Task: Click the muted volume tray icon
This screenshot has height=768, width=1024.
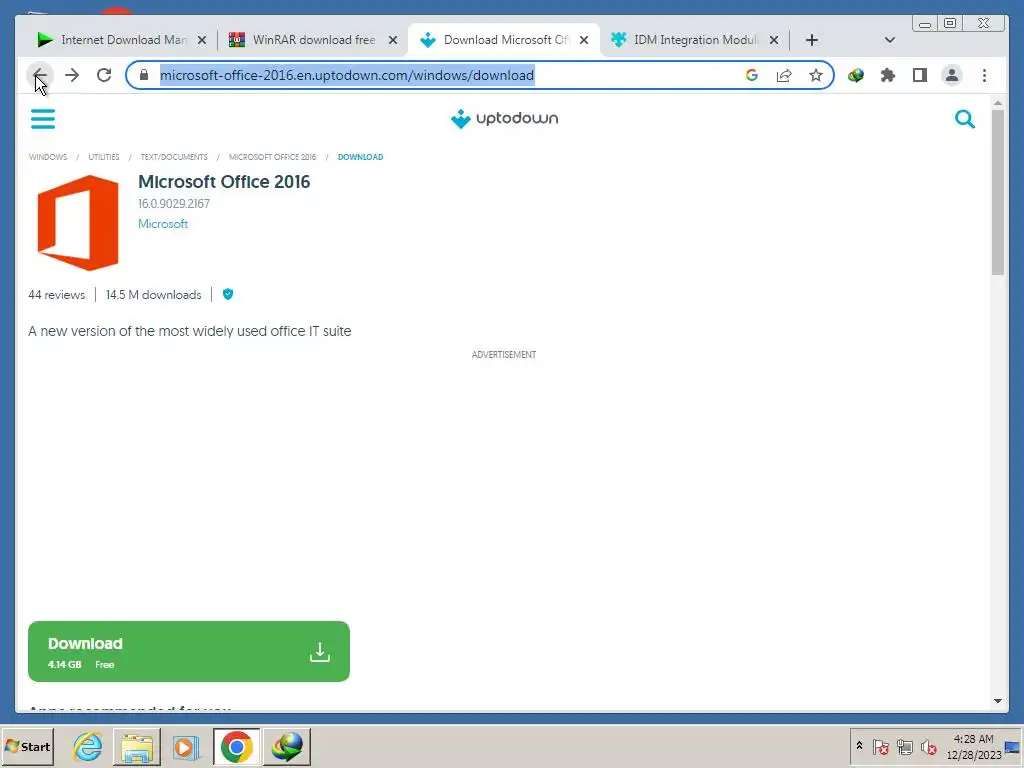Action: pos(929,746)
